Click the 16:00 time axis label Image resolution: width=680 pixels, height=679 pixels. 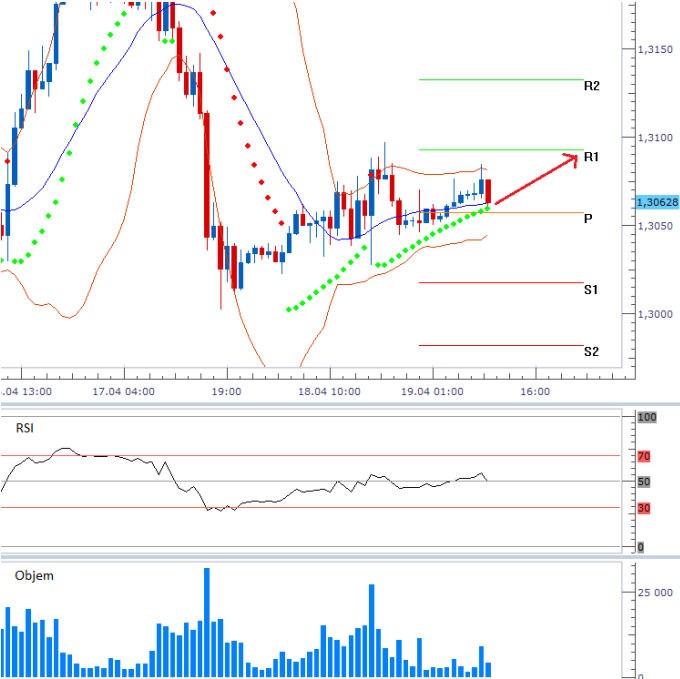(x=535, y=392)
